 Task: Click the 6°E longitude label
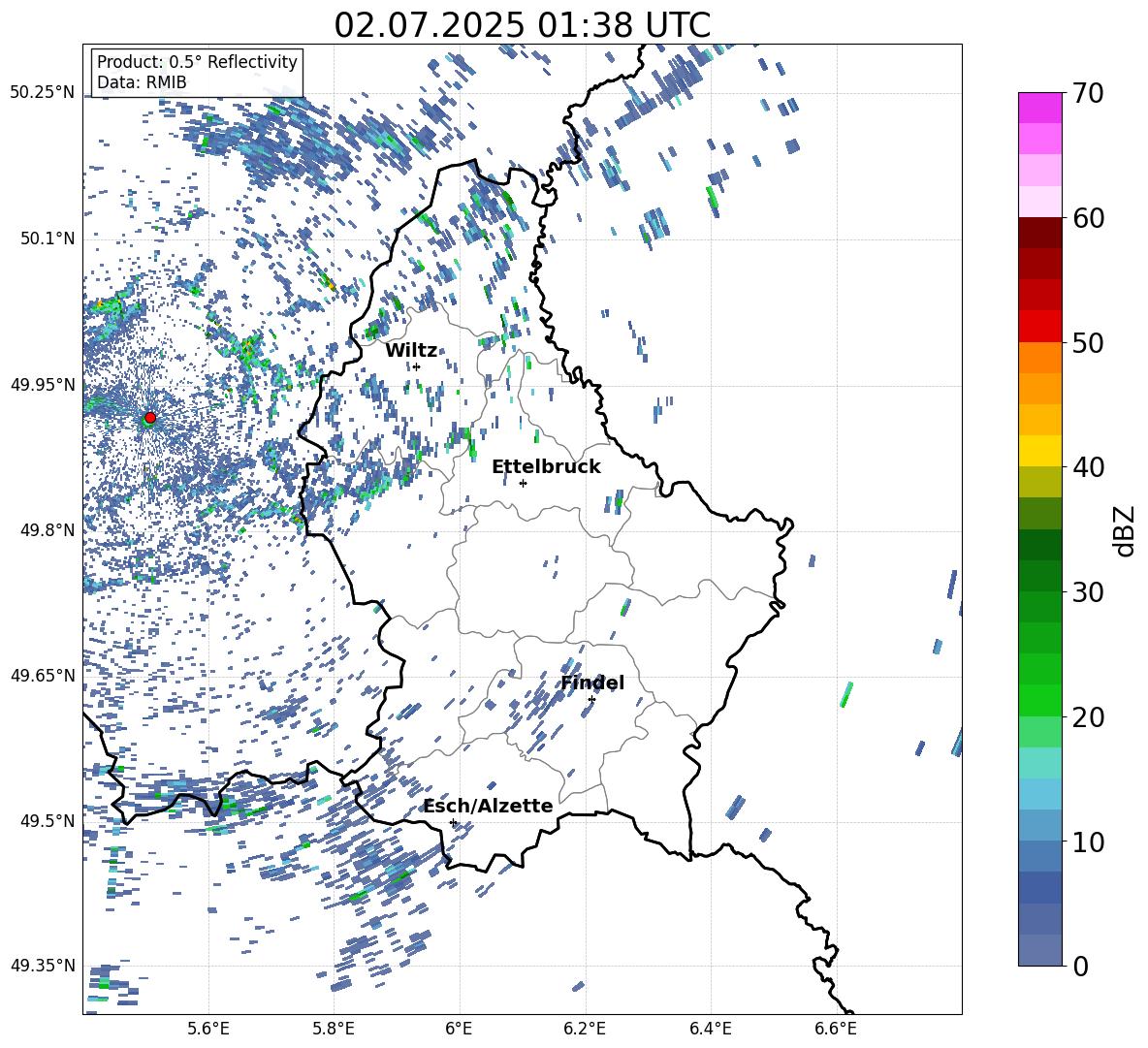pyautogui.click(x=459, y=1030)
